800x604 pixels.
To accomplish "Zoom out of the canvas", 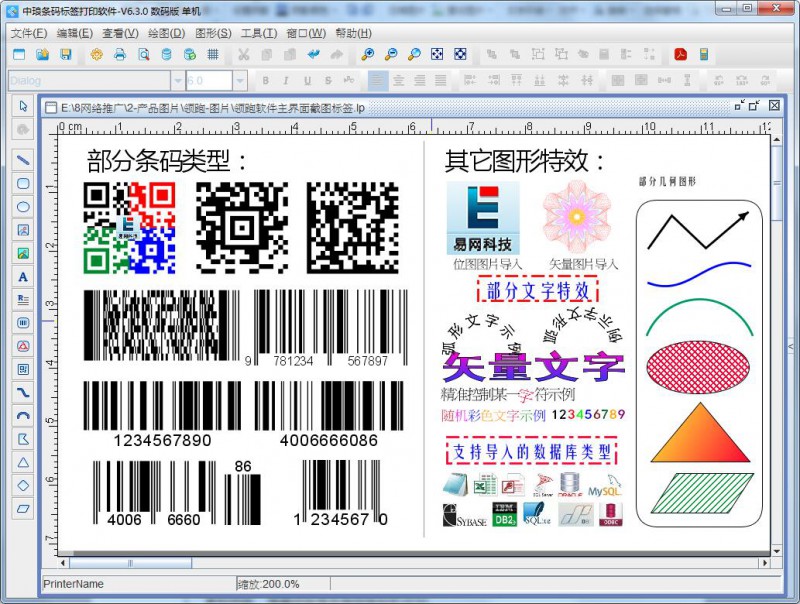I will tap(391, 54).
